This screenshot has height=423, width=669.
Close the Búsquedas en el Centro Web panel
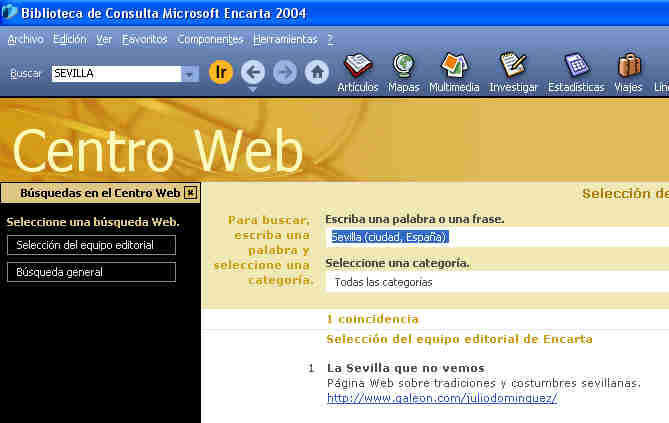[191, 193]
